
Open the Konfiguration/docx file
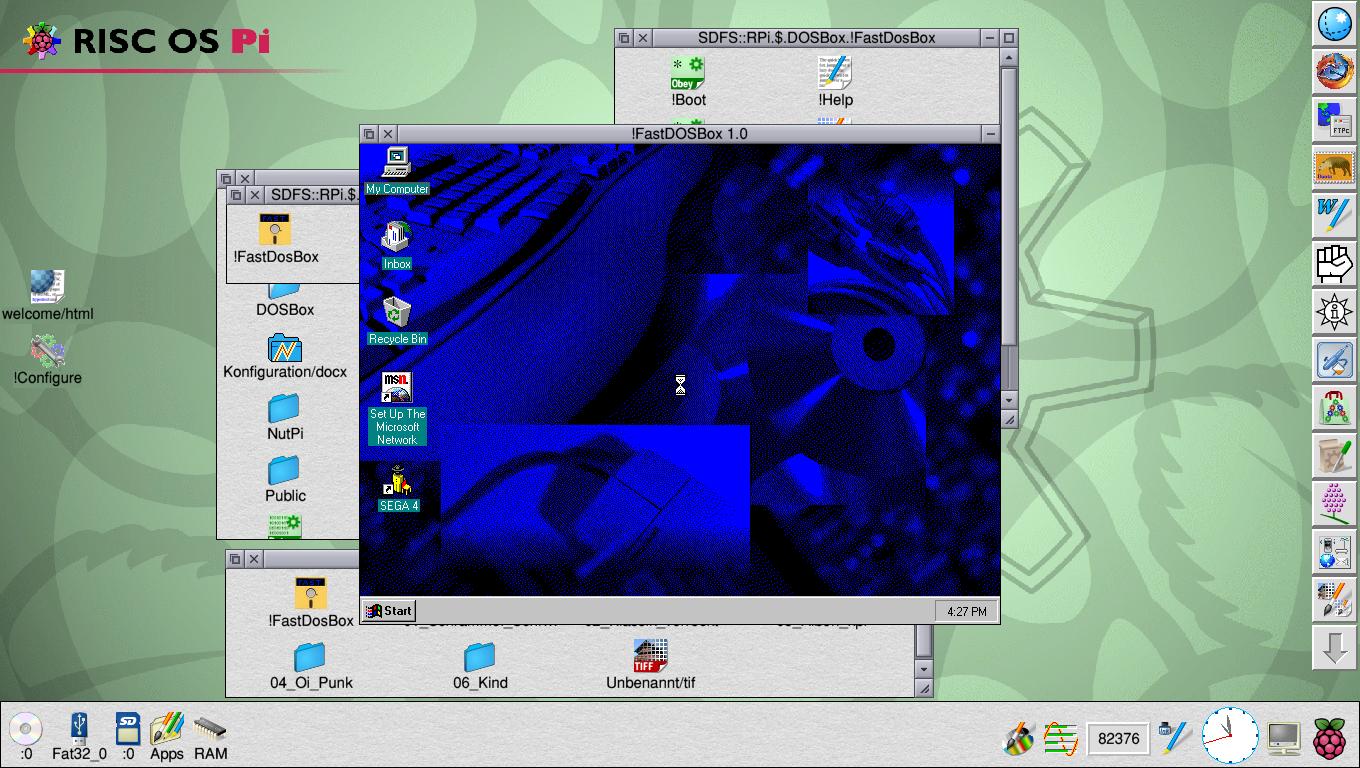pyautogui.click(x=284, y=348)
